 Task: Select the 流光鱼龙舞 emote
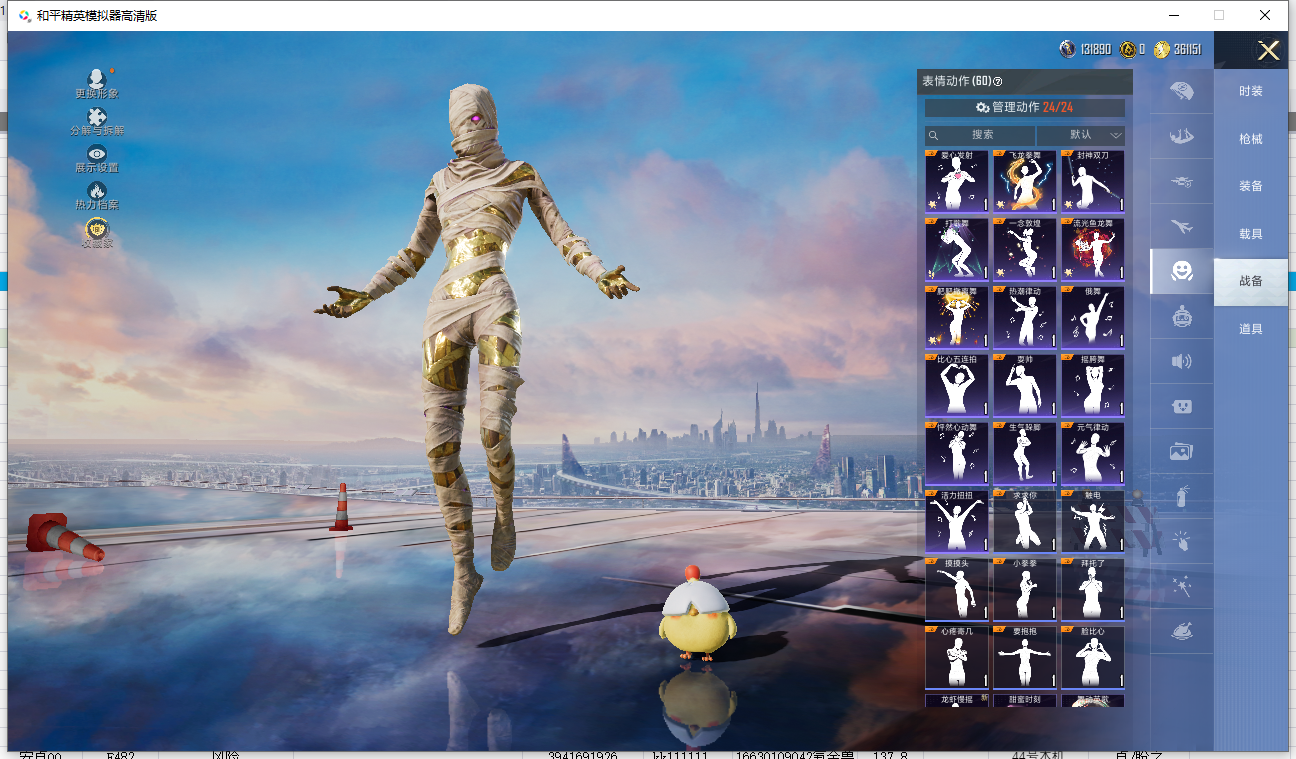[x=1093, y=249]
